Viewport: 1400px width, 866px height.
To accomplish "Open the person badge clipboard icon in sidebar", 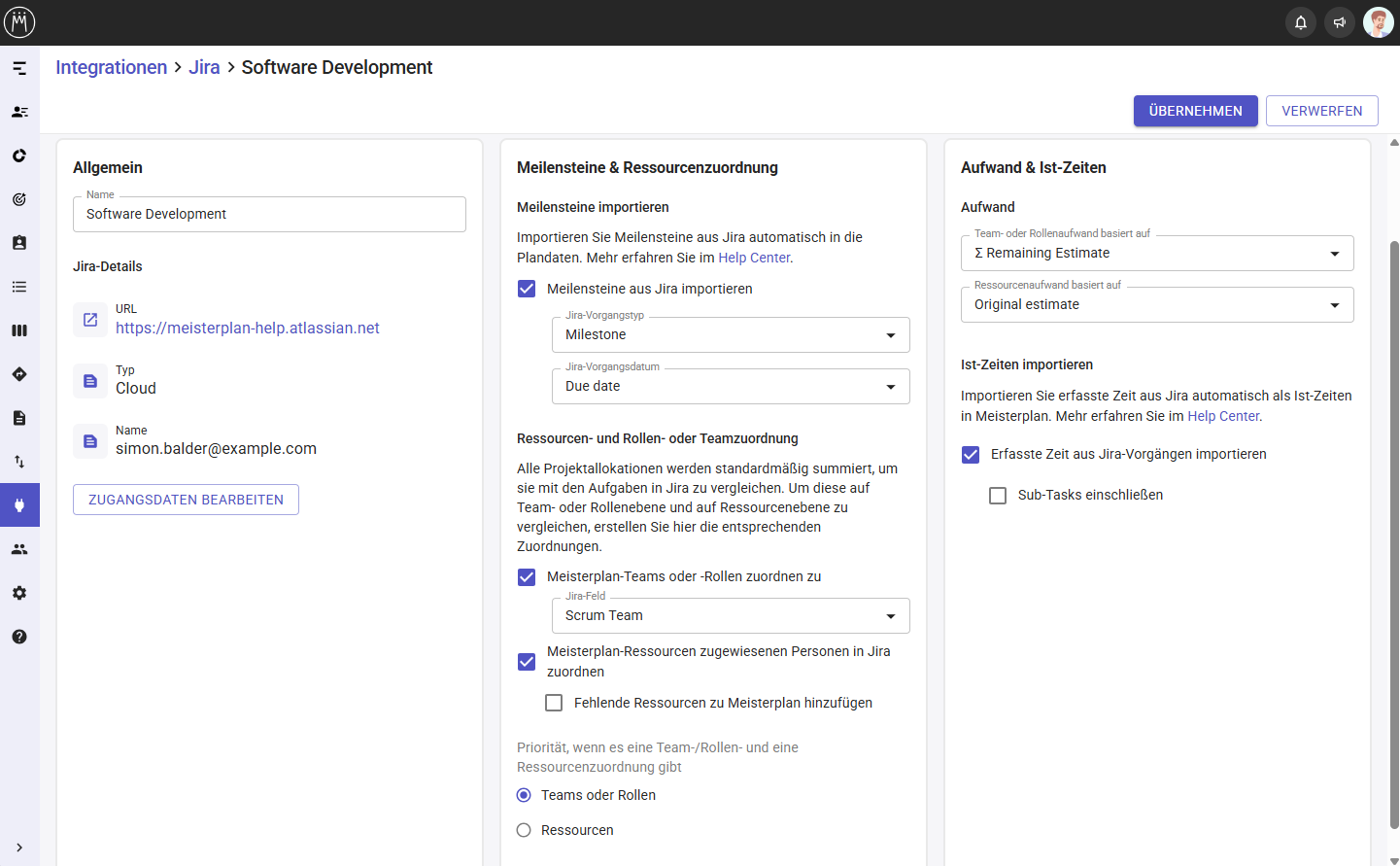I will (19, 243).
